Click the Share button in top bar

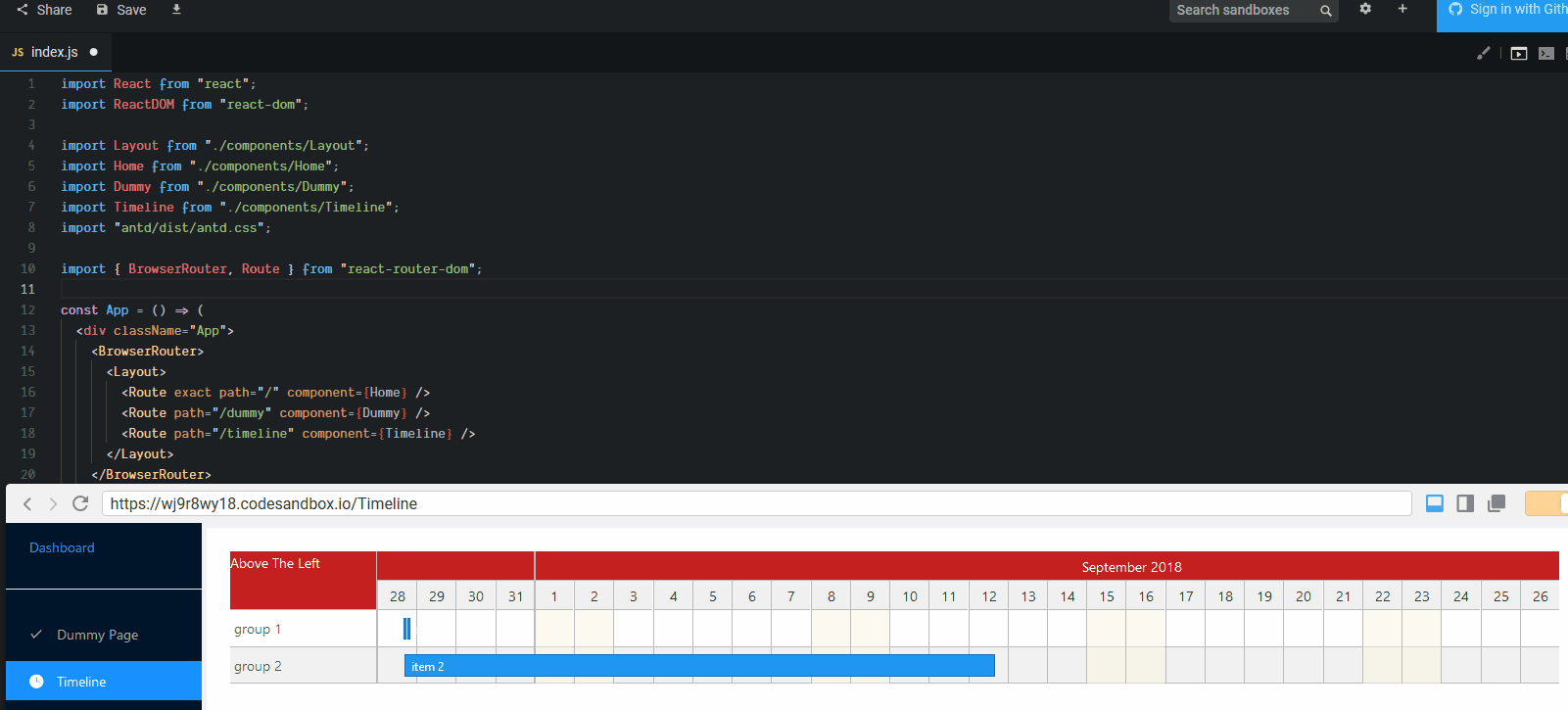point(44,10)
